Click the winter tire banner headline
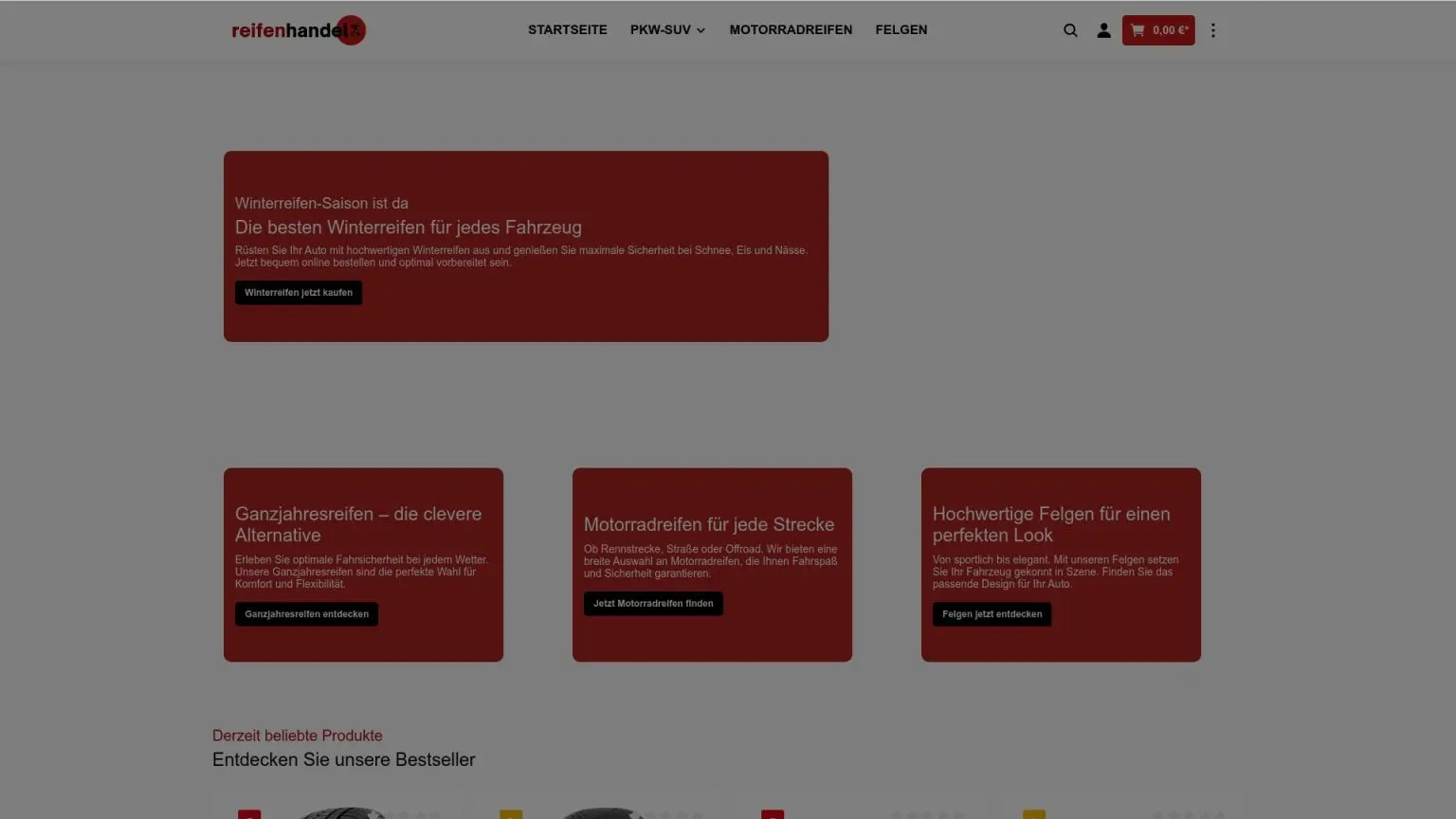 point(409,227)
